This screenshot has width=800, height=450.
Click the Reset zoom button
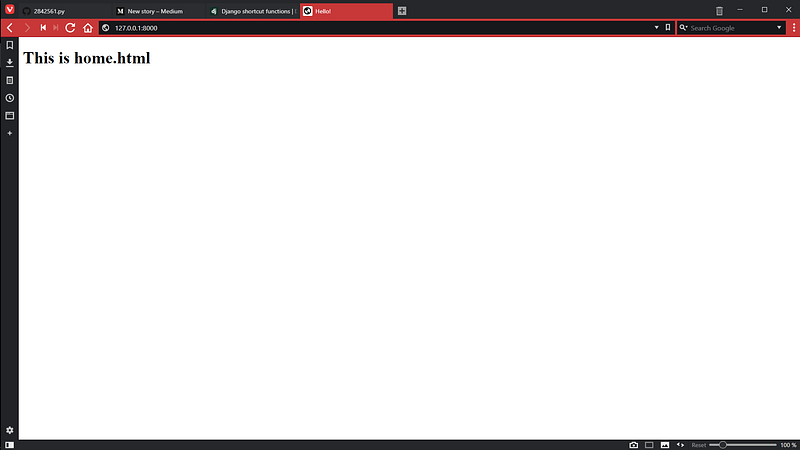699,444
